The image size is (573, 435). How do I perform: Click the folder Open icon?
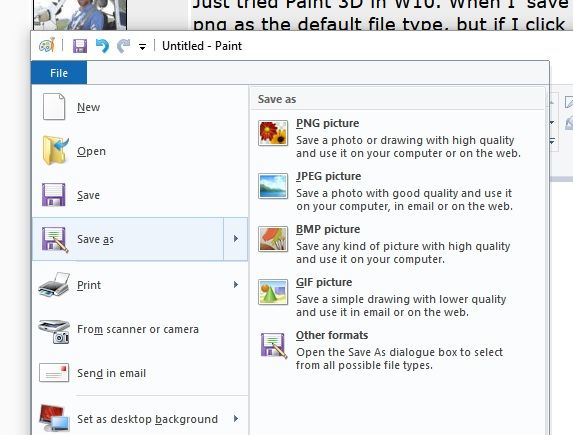tap(55, 150)
